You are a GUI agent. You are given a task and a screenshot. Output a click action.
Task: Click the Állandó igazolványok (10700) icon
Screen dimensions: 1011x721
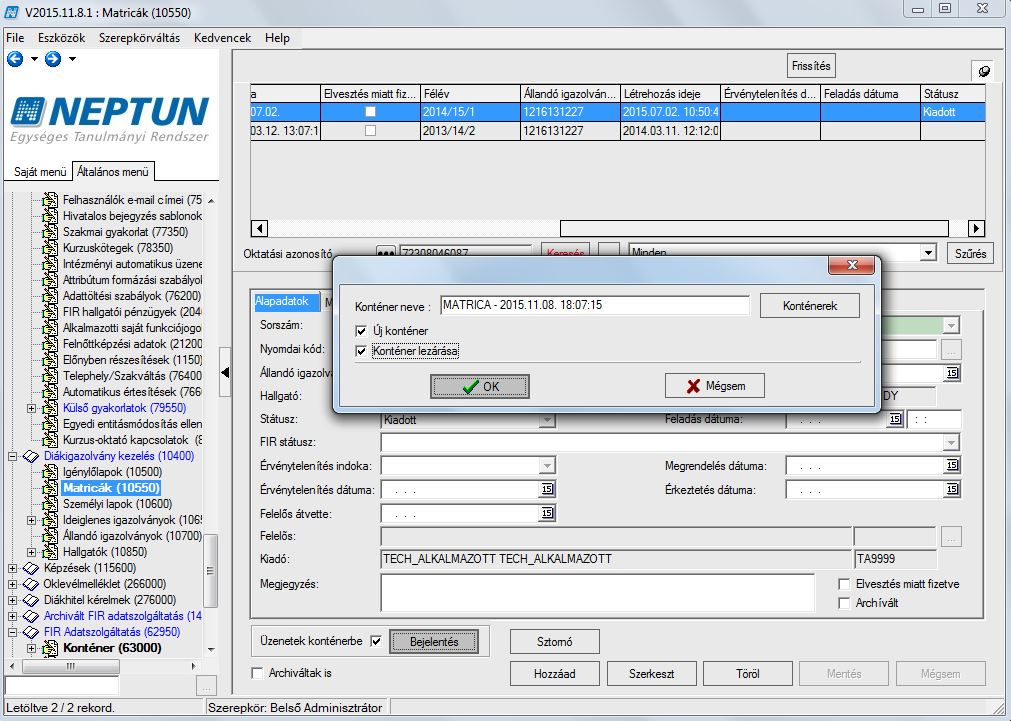[x=50, y=536]
